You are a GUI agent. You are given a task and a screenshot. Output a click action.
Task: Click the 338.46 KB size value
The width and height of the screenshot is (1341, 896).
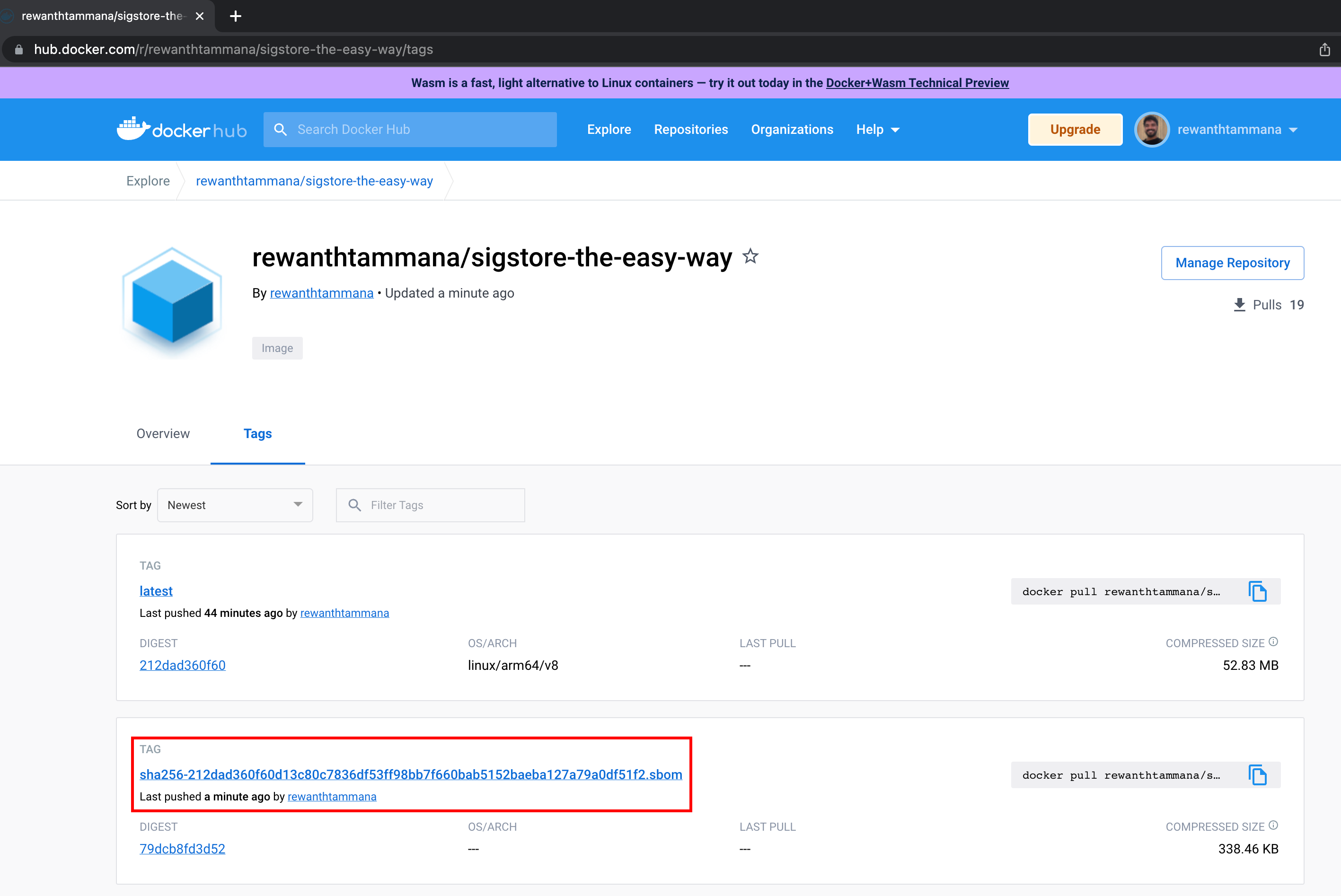[x=1248, y=849]
